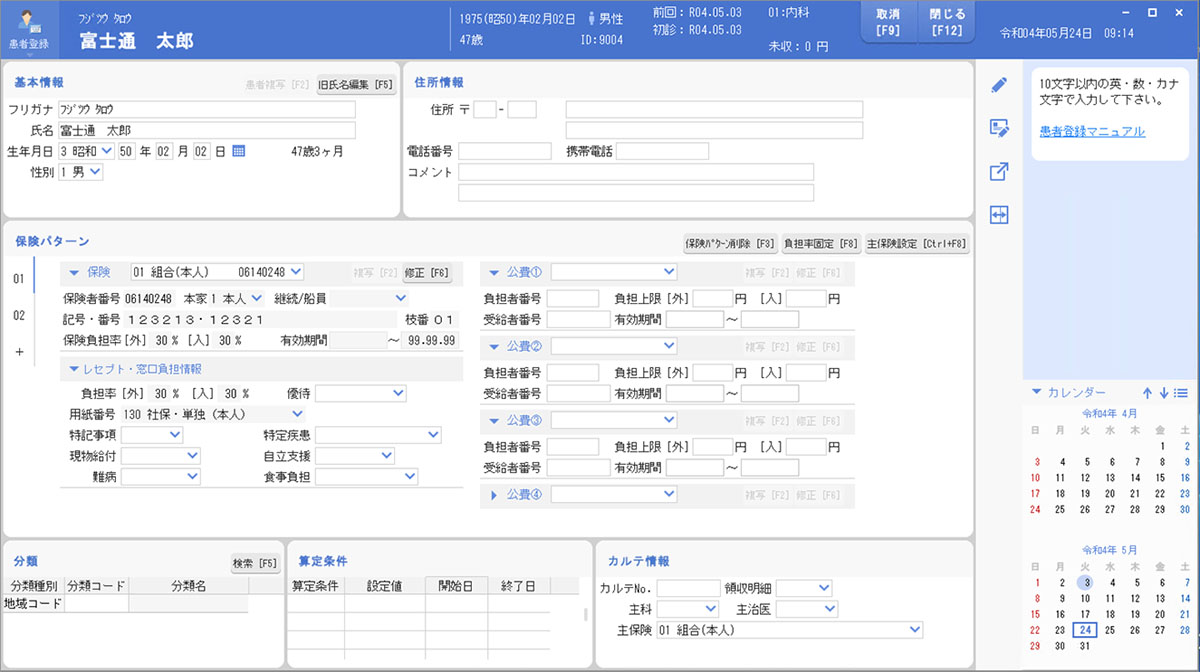
Task: Go to next month with calendar down arrow
Action: (x=1164, y=393)
